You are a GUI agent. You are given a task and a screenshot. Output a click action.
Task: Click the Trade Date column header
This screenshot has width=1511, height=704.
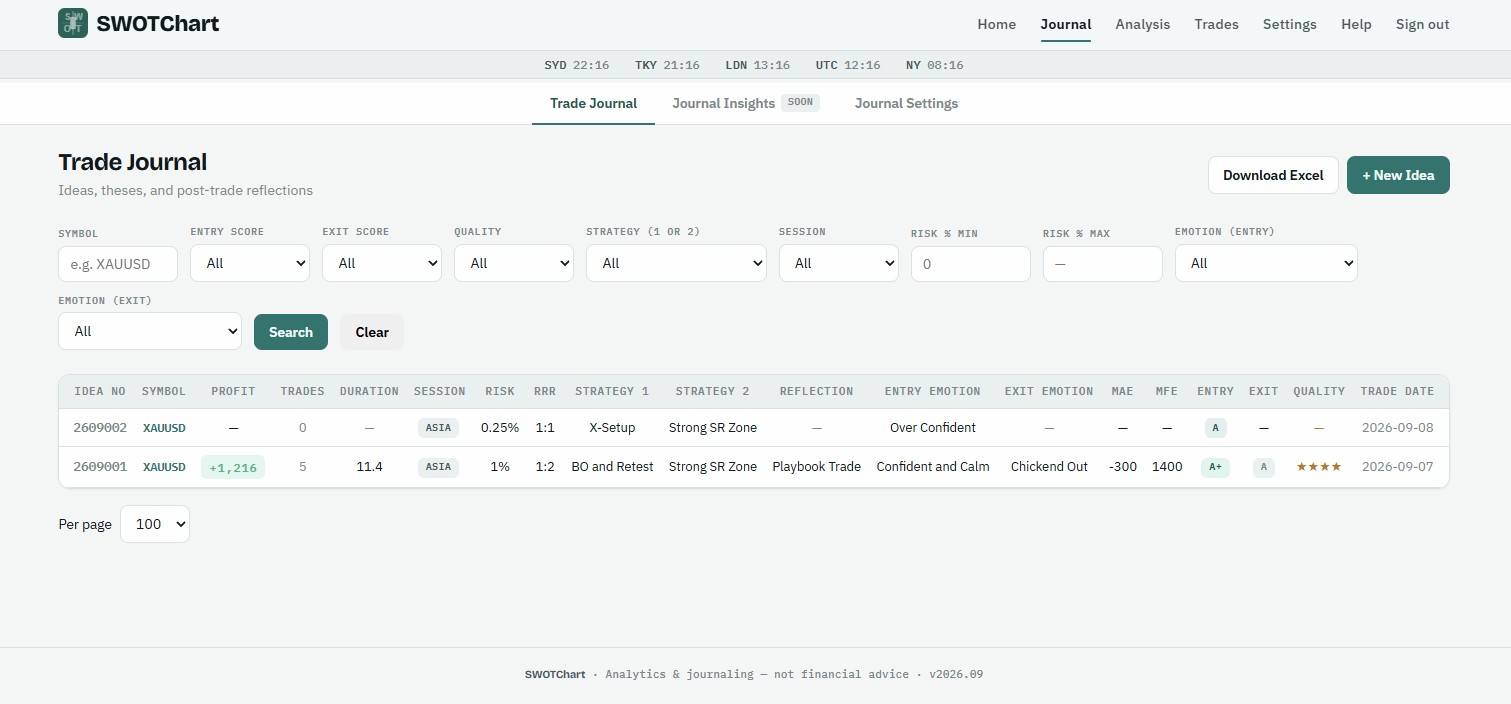tap(1397, 391)
